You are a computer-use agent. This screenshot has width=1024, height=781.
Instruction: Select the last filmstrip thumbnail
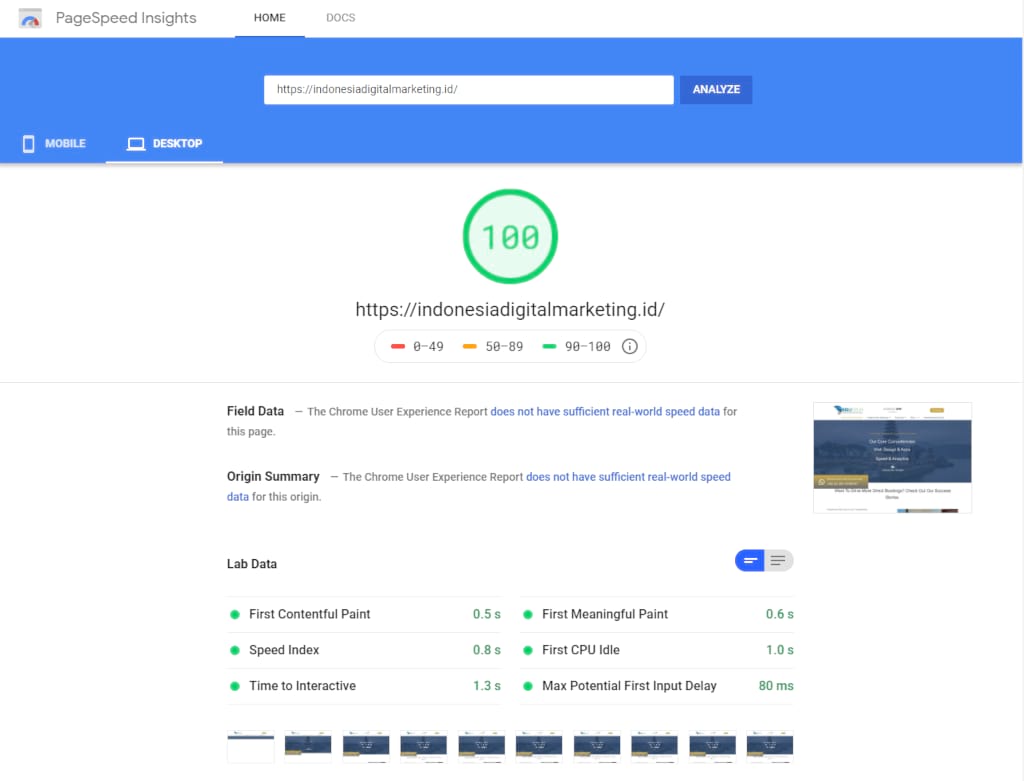coord(770,746)
